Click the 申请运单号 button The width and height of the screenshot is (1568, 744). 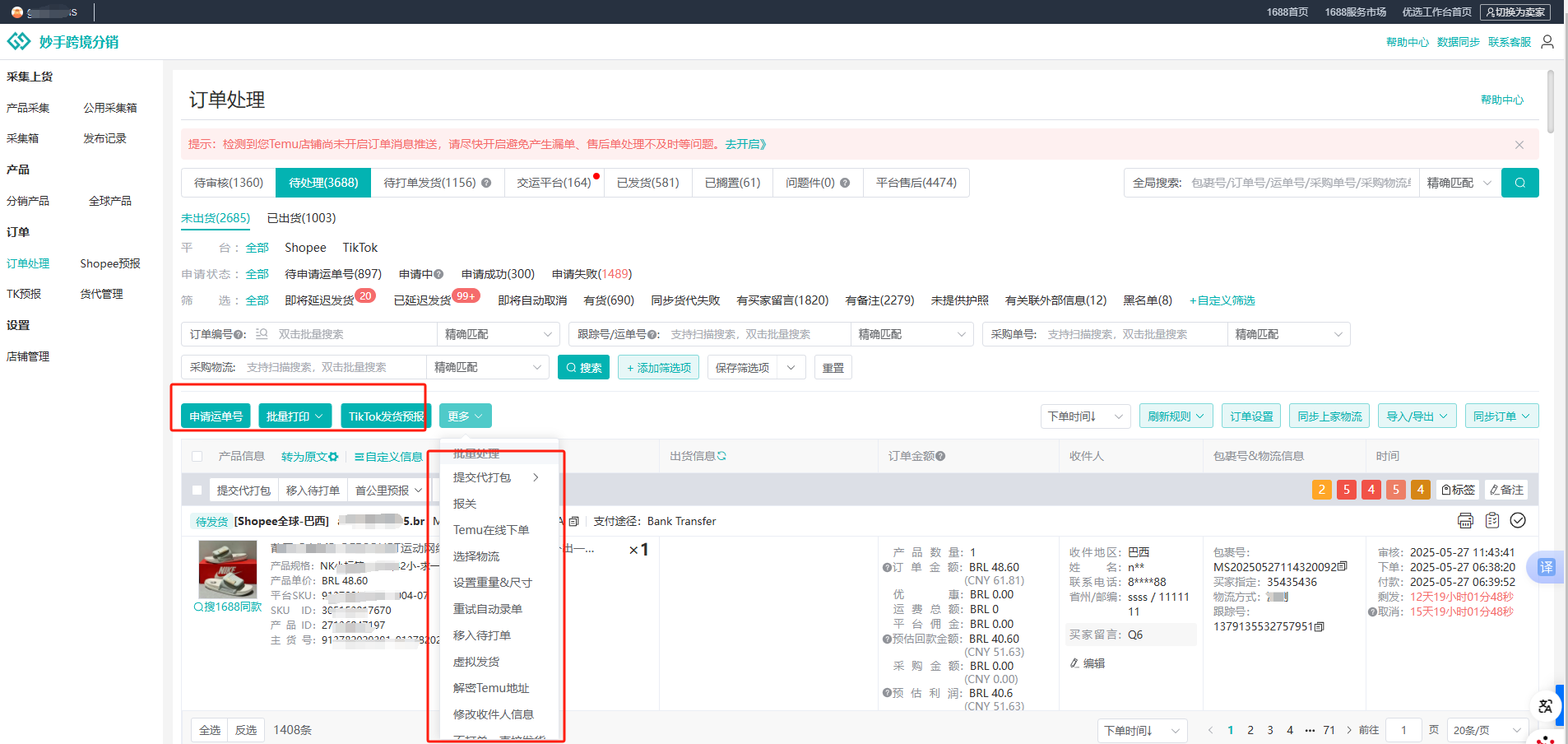(216, 416)
